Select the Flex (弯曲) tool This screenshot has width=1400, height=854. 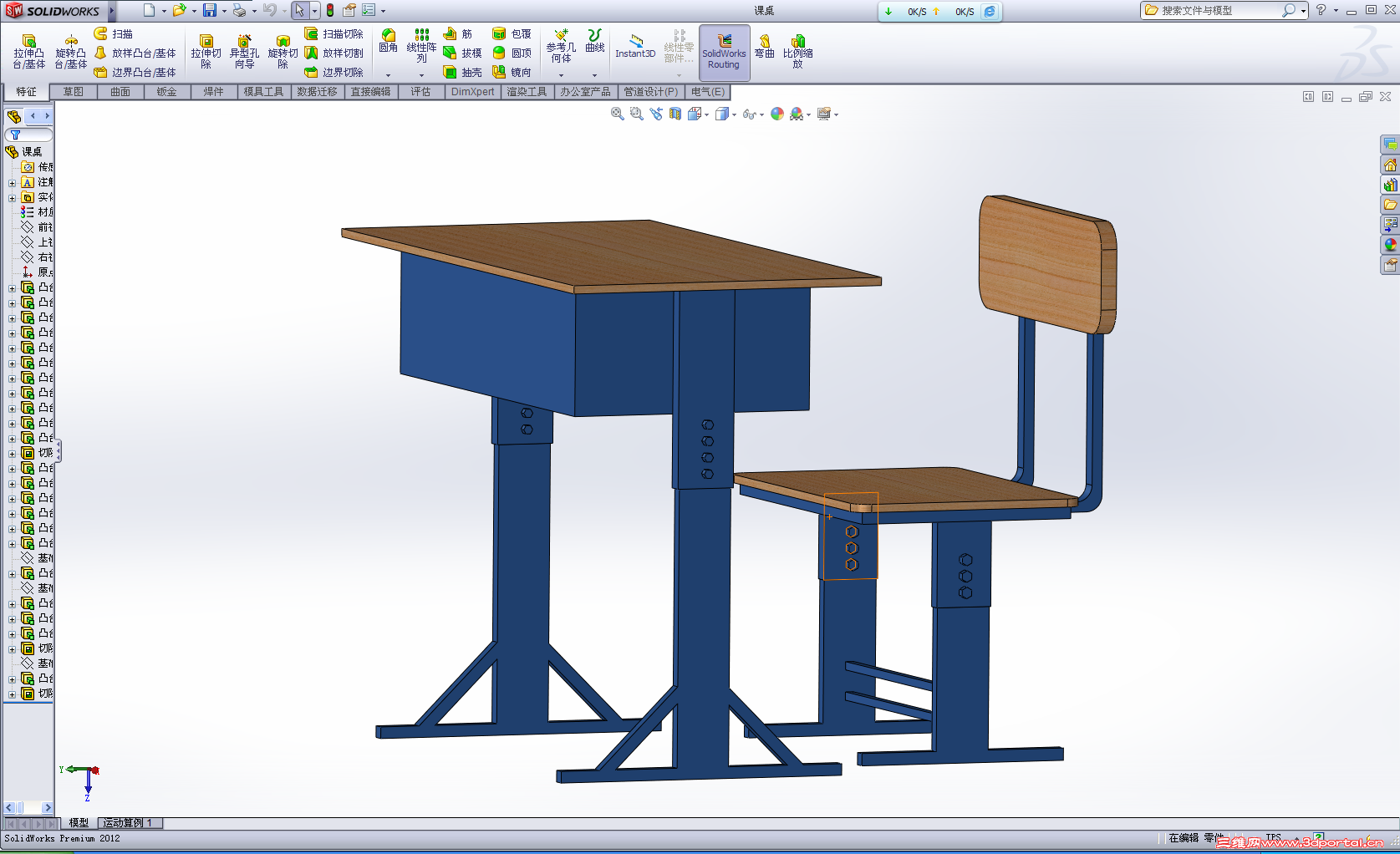coord(764,46)
